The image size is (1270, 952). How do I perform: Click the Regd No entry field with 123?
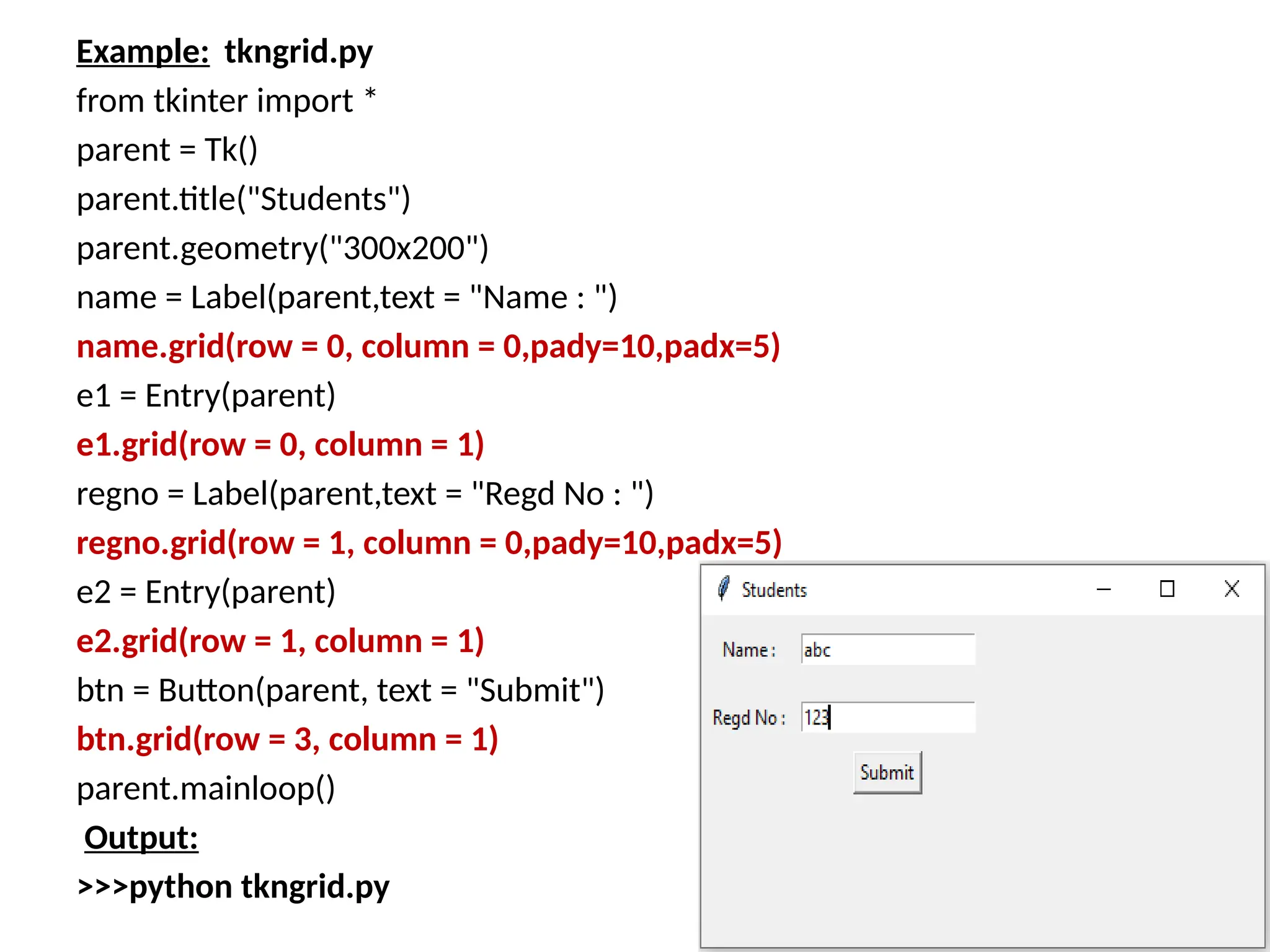(x=887, y=717)
